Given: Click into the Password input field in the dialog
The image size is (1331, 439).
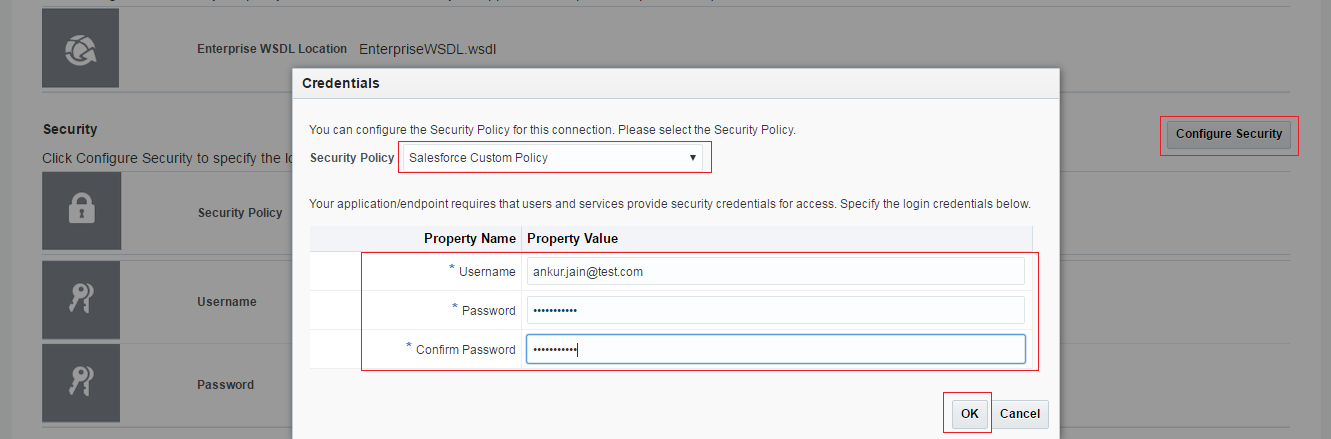Looking at the screenshot, I should pyautogui.click(x=775, y=310).
